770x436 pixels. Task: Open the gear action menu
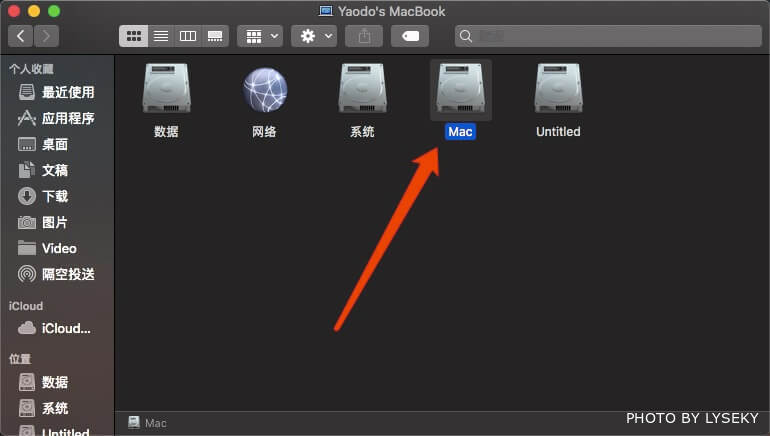[314, 36]
